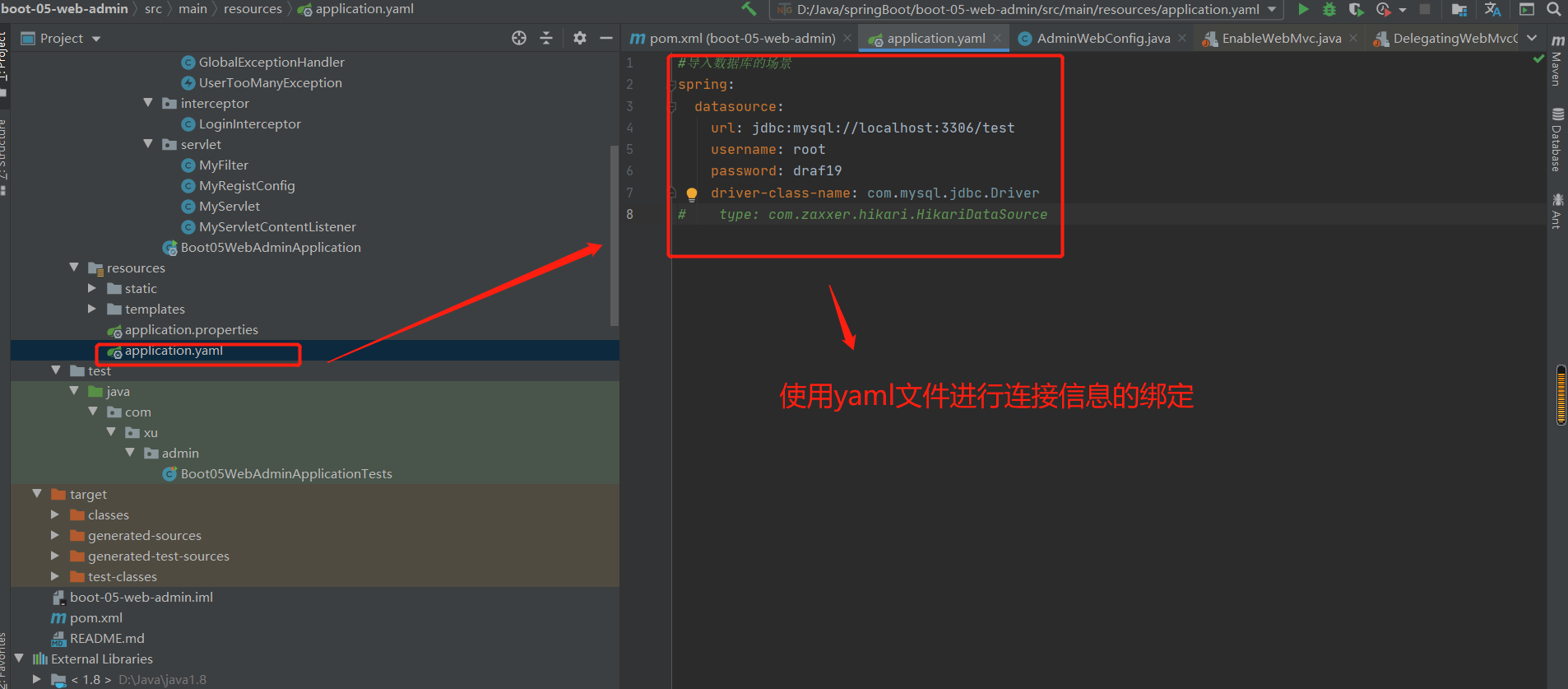Screen dimensions: 1568x689
Task: Select MyRegistConfig class
Action: pos(247,185)
